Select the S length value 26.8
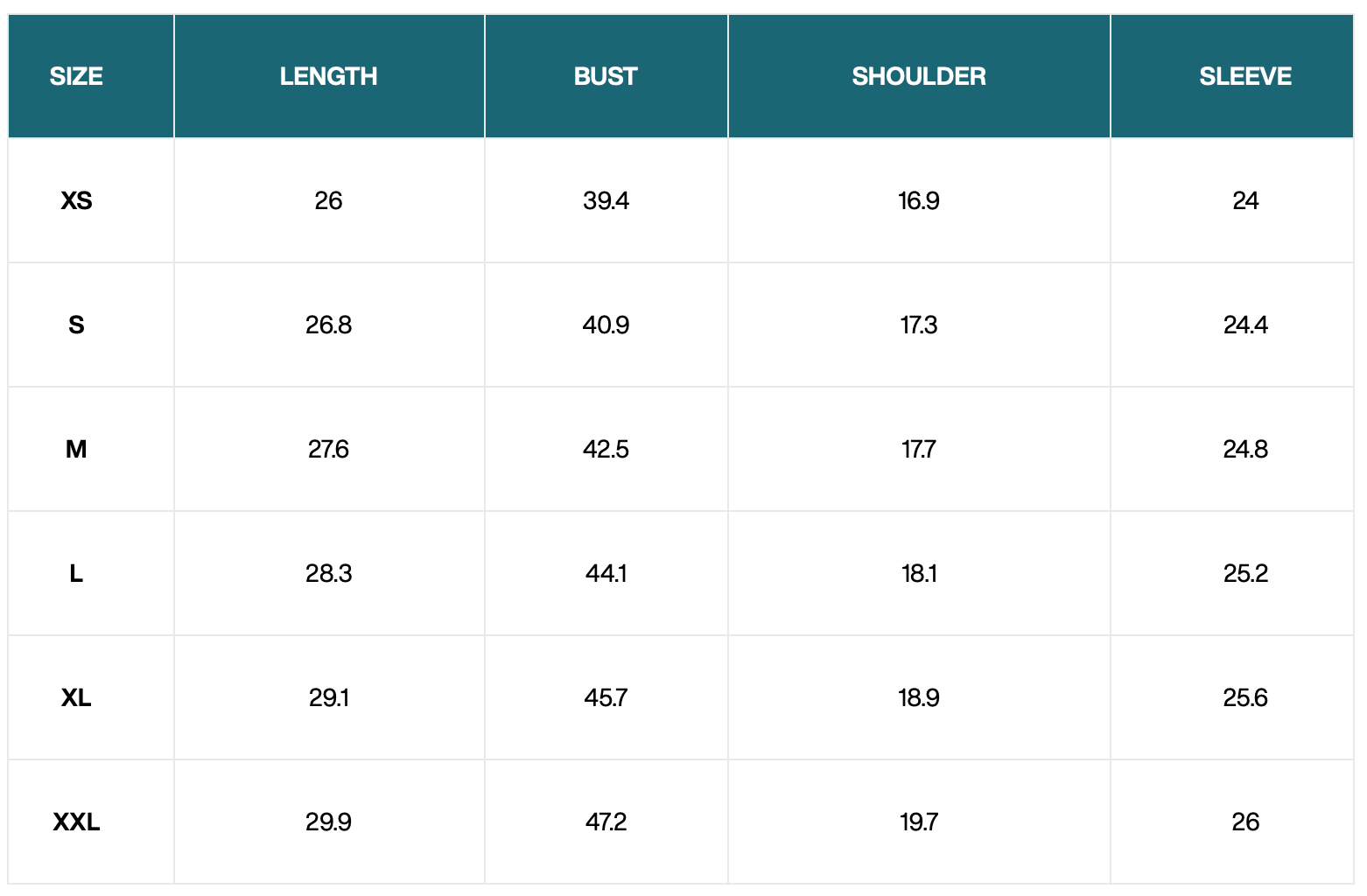1367x896 pixels. [x=328, y=325]
